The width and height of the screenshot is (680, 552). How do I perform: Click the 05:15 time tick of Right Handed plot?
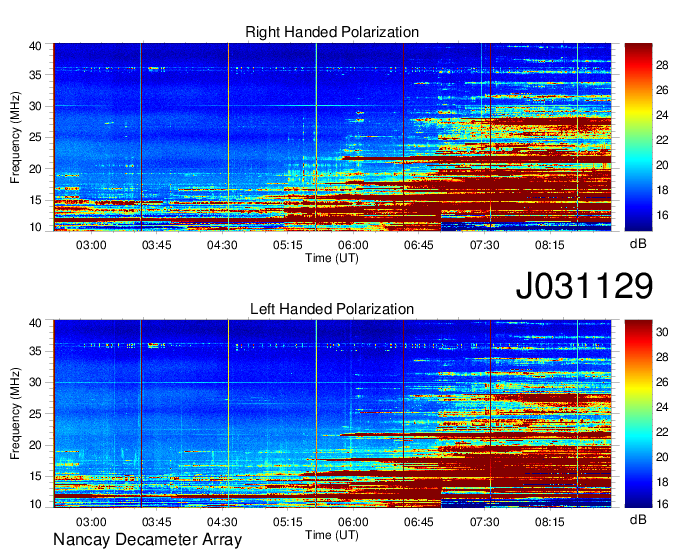(288, 245)
